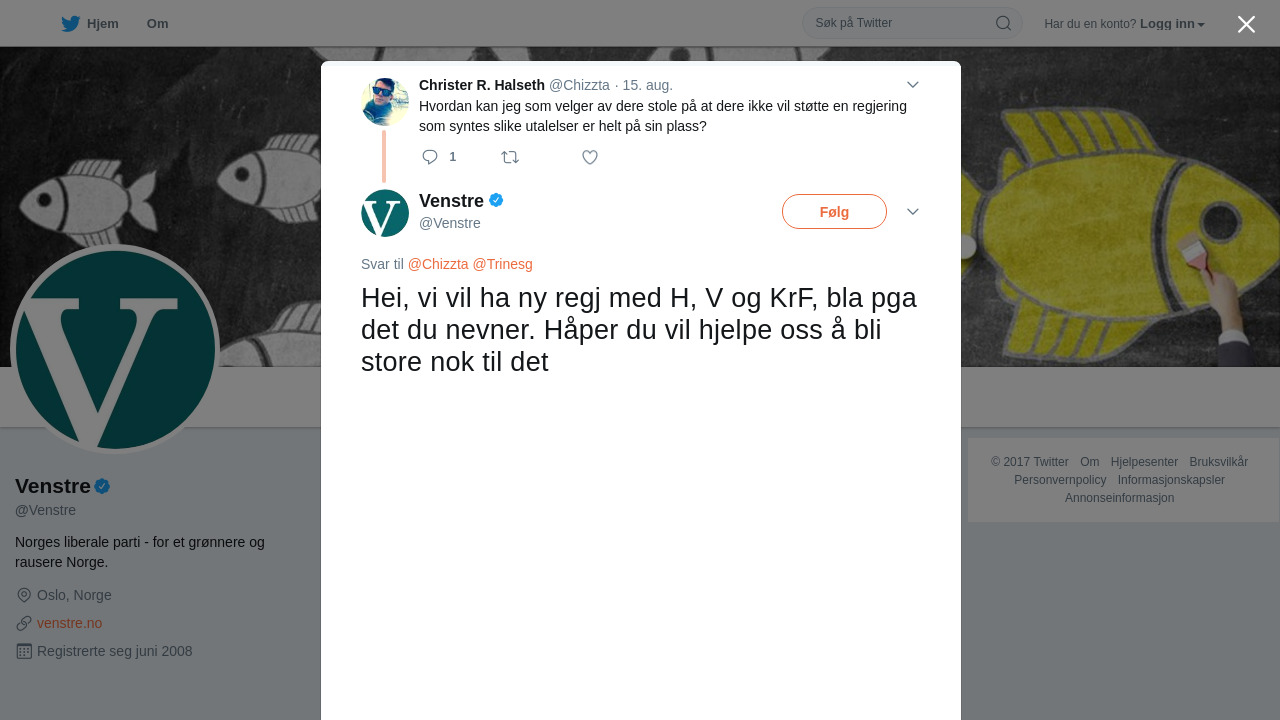The height and width of the screenshot is (720, 1280).
Task: Open Christer R. Halseth's avatar
Action: (385, 102)
